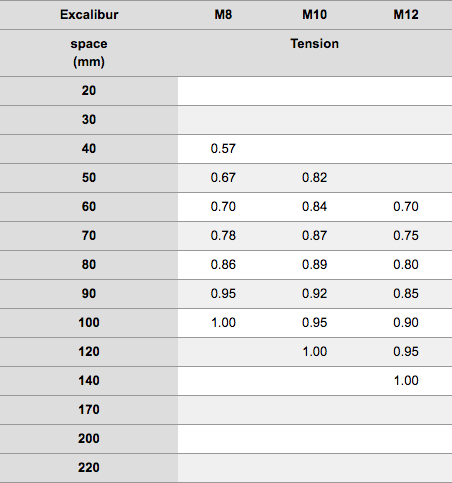Click the 0.90 value in row 100

pos(406,323)
